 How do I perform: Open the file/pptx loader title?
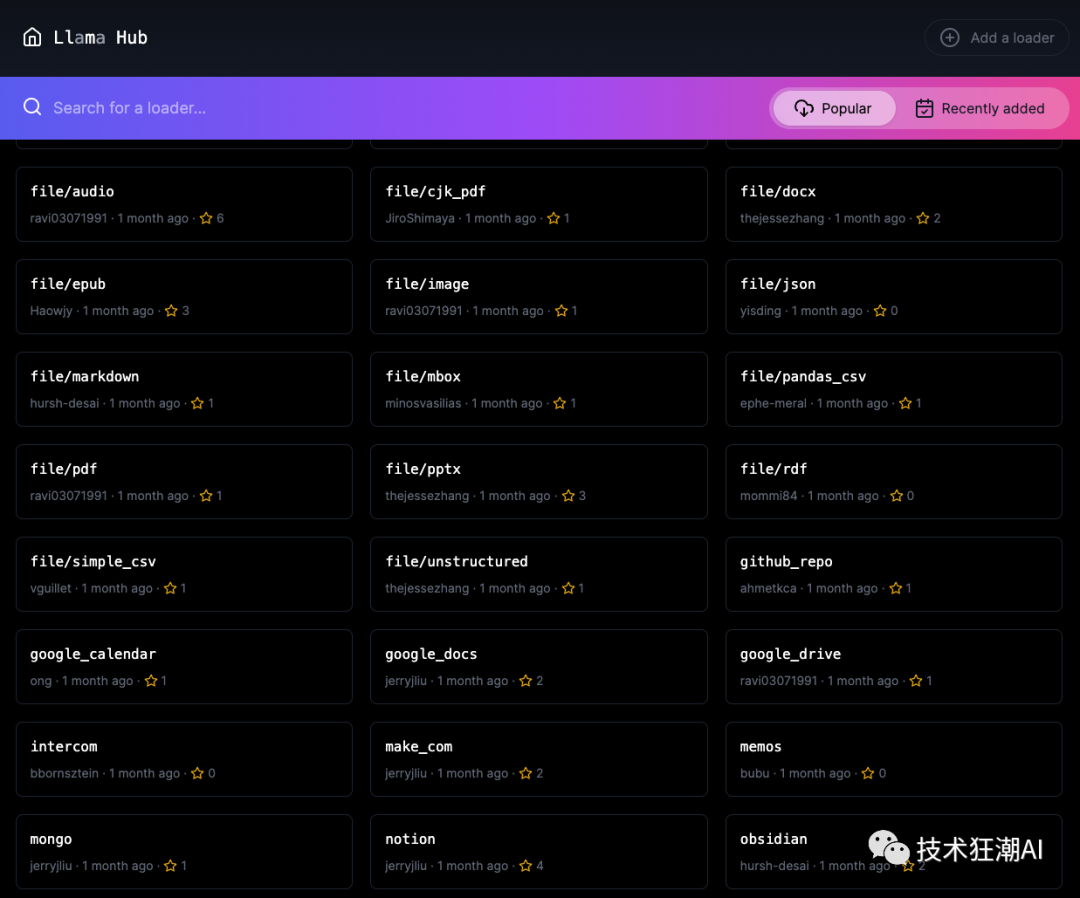[423, 469]
